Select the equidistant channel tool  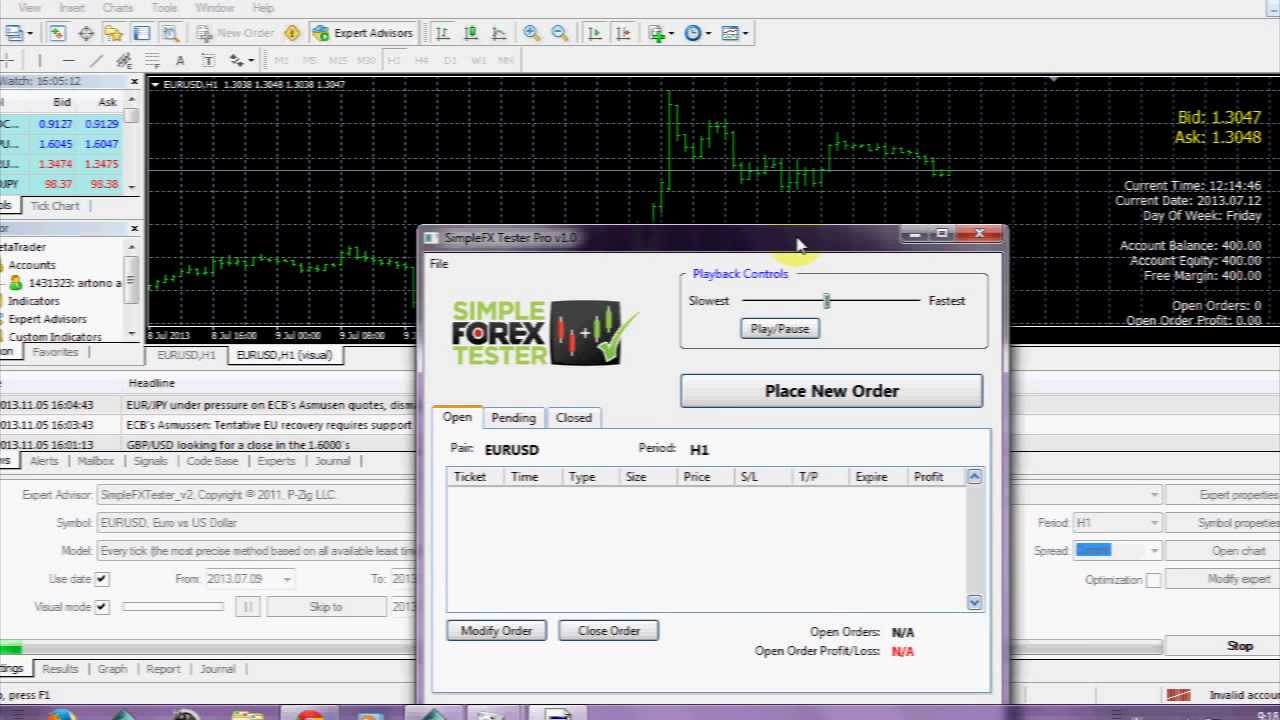123,60
